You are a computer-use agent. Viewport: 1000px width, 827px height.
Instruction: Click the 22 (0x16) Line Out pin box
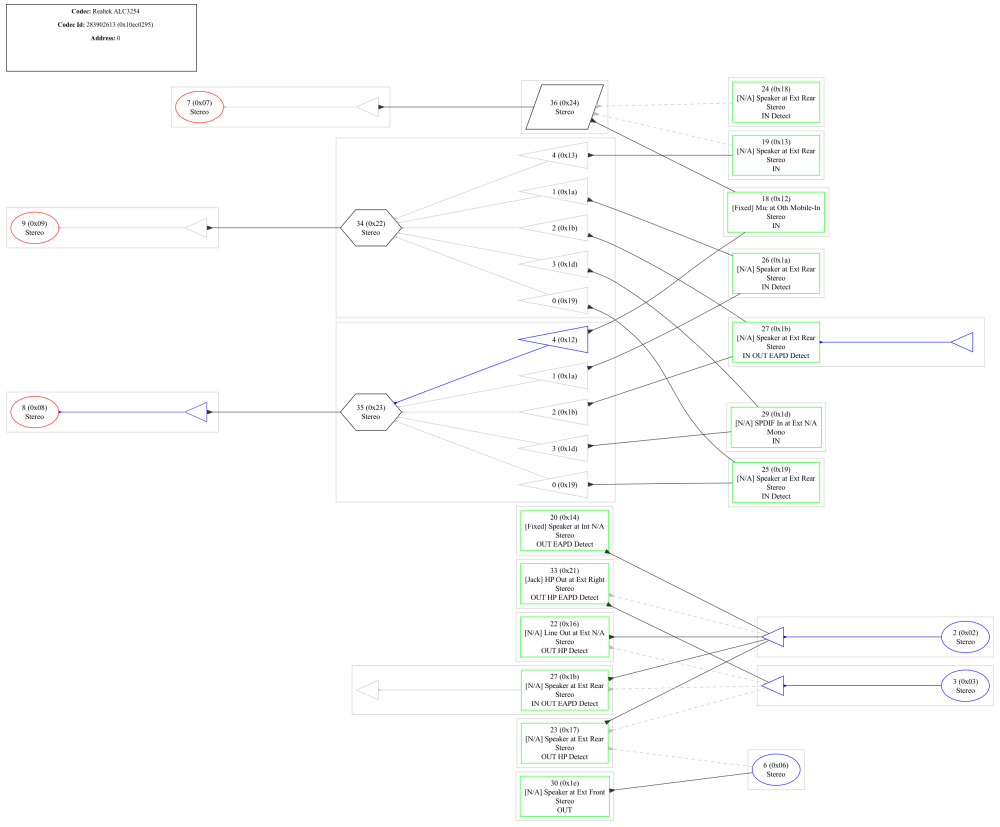point(564,637)
